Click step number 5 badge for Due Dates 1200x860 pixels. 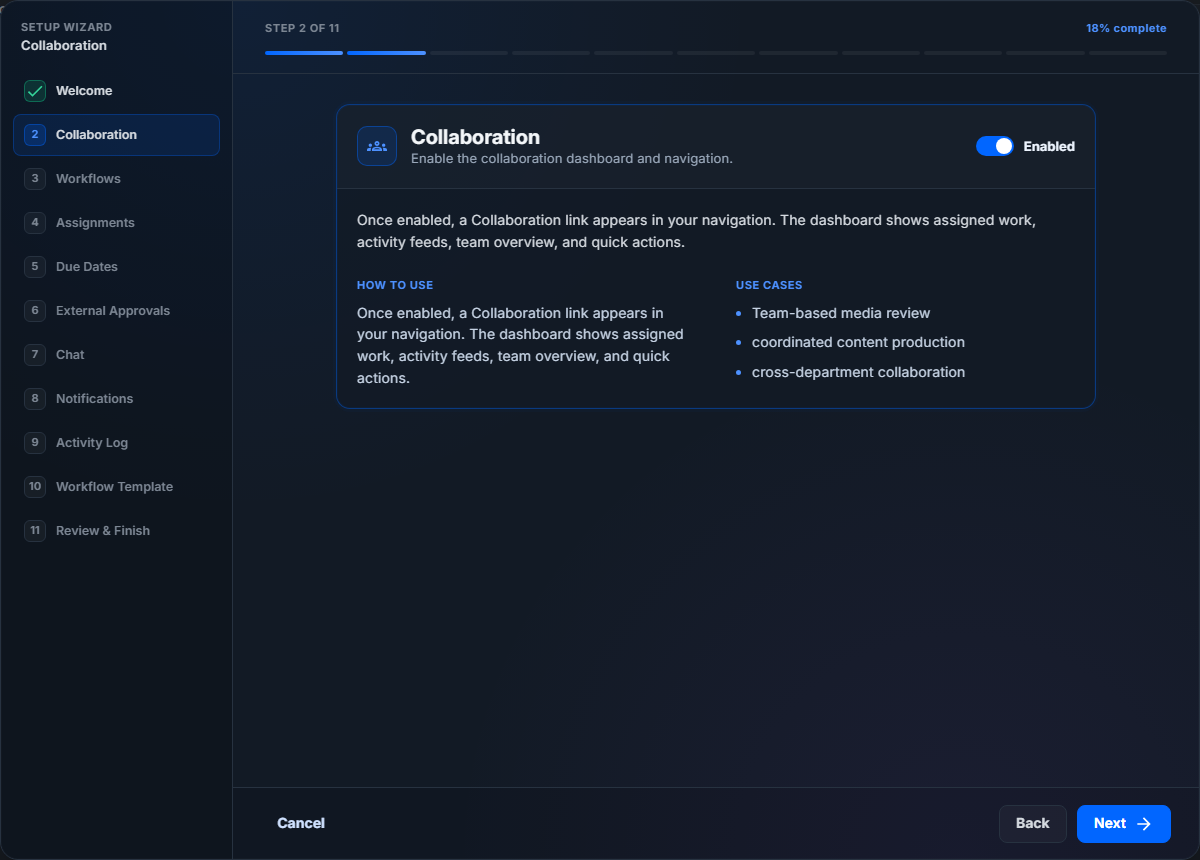(x=35, y=267)
